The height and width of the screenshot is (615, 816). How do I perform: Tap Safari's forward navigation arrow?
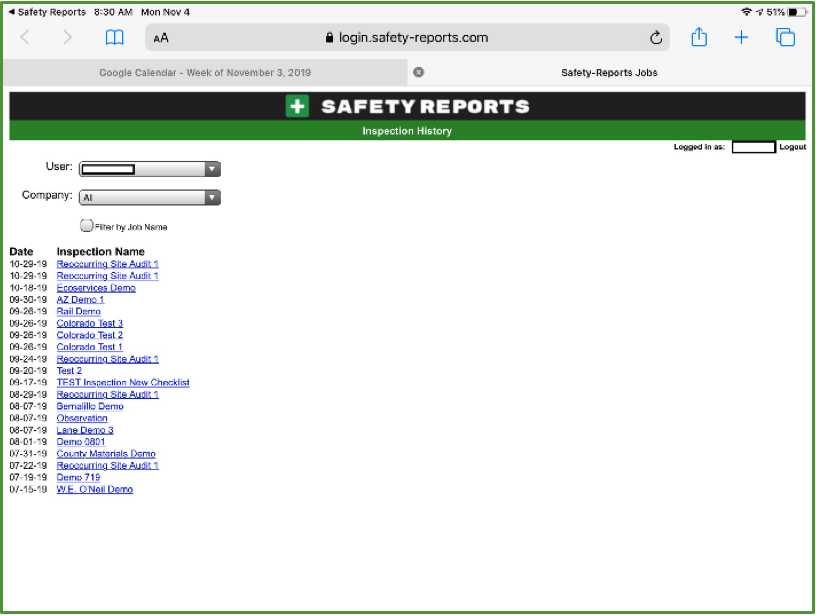point(67,37)
